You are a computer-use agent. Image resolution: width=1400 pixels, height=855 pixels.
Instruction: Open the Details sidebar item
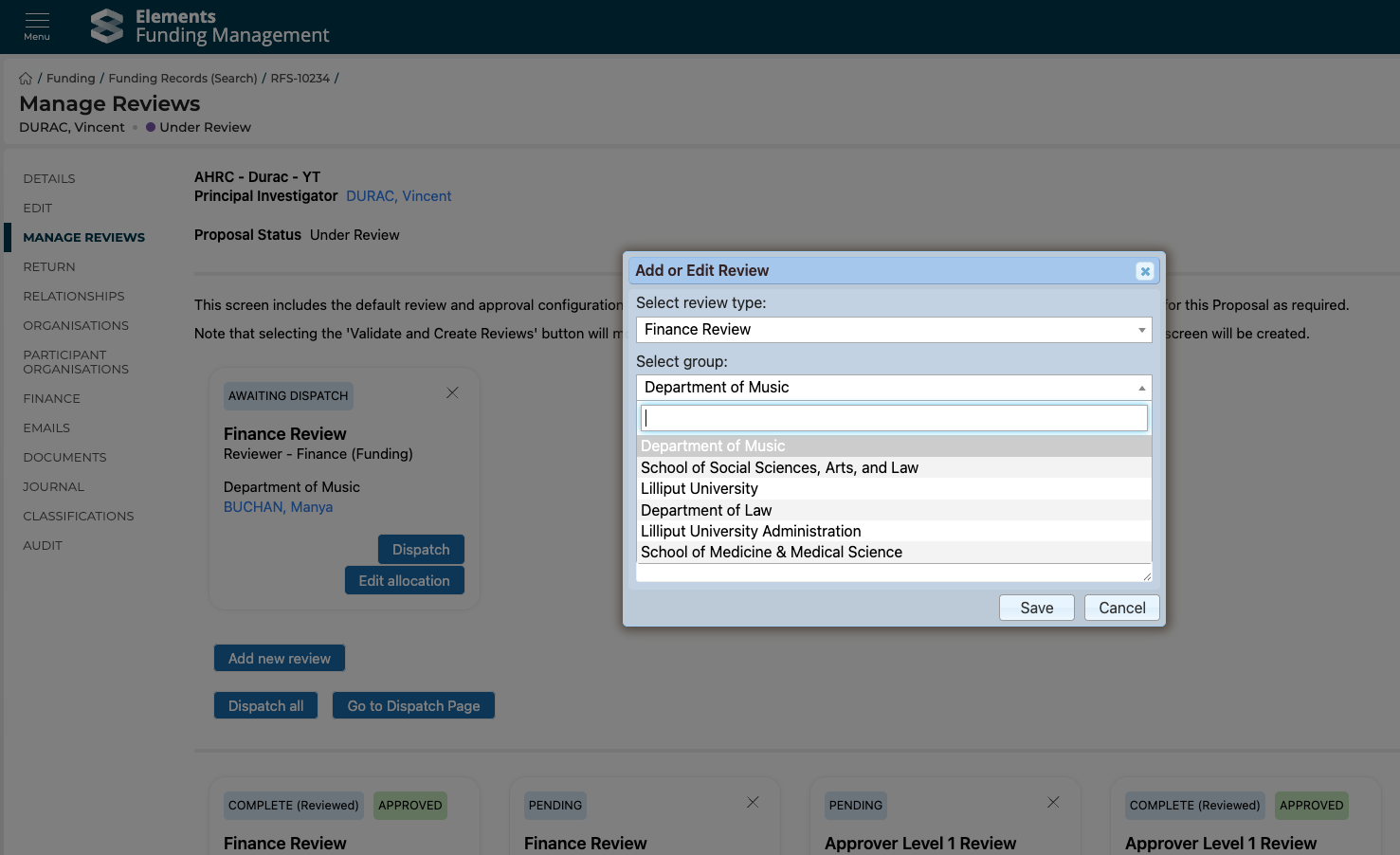[49, 179]
